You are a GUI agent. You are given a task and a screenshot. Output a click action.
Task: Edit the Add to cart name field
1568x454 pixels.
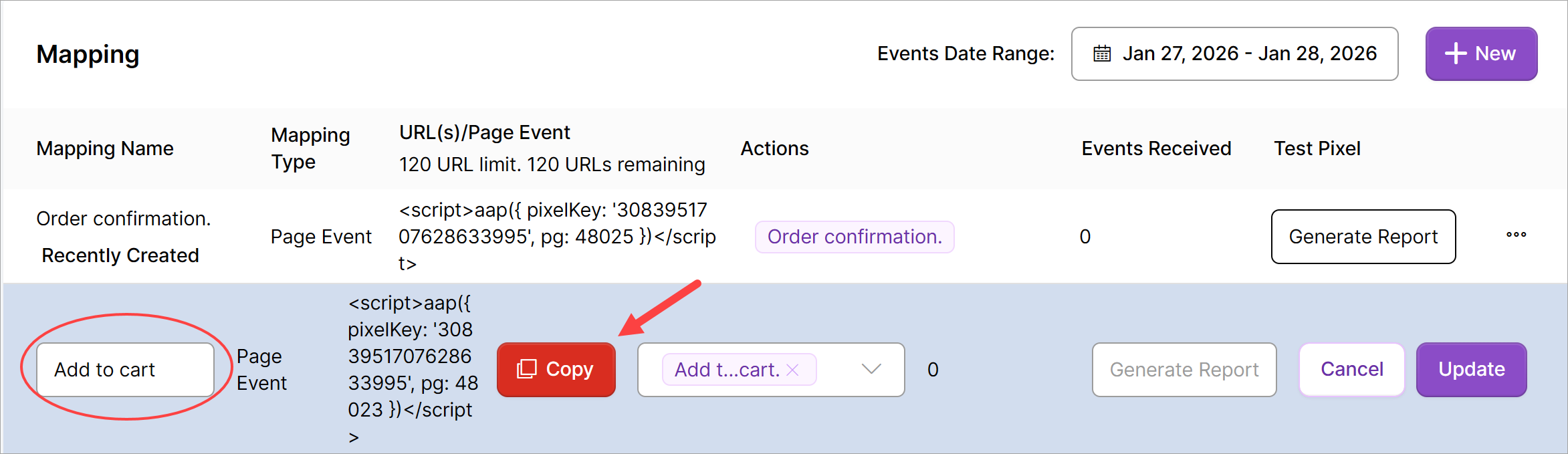point(125,370)
